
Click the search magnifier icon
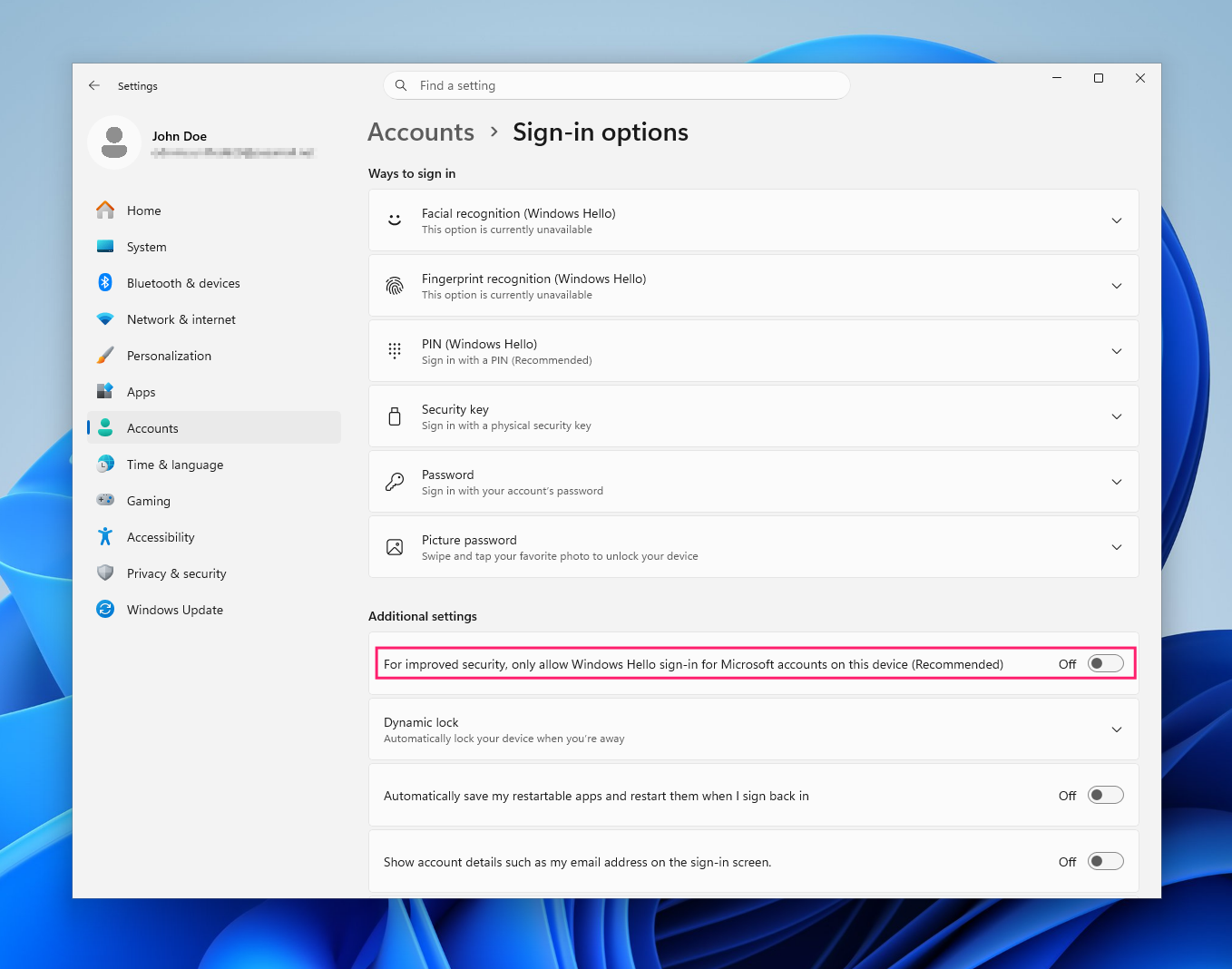click(401, 85)
